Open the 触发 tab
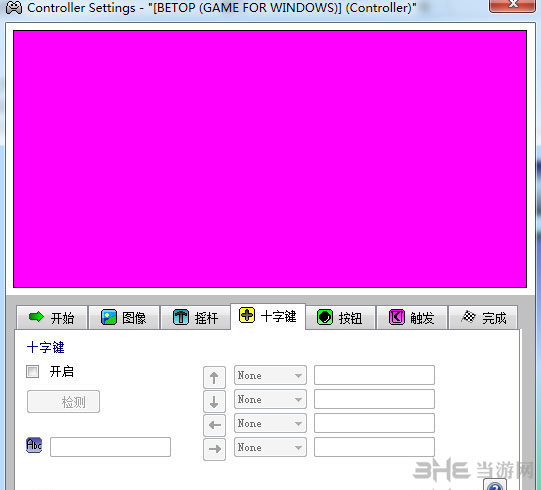The height and width of the screenshot is (490, 541). click(x=412, y=317)
